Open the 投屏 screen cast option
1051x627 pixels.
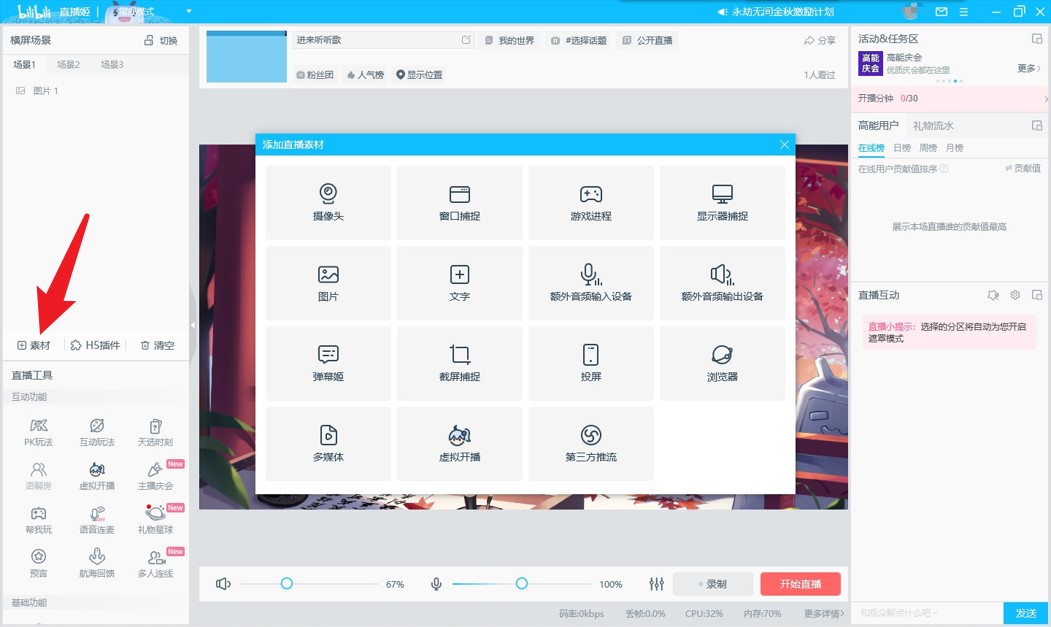[x=590, y=363]
